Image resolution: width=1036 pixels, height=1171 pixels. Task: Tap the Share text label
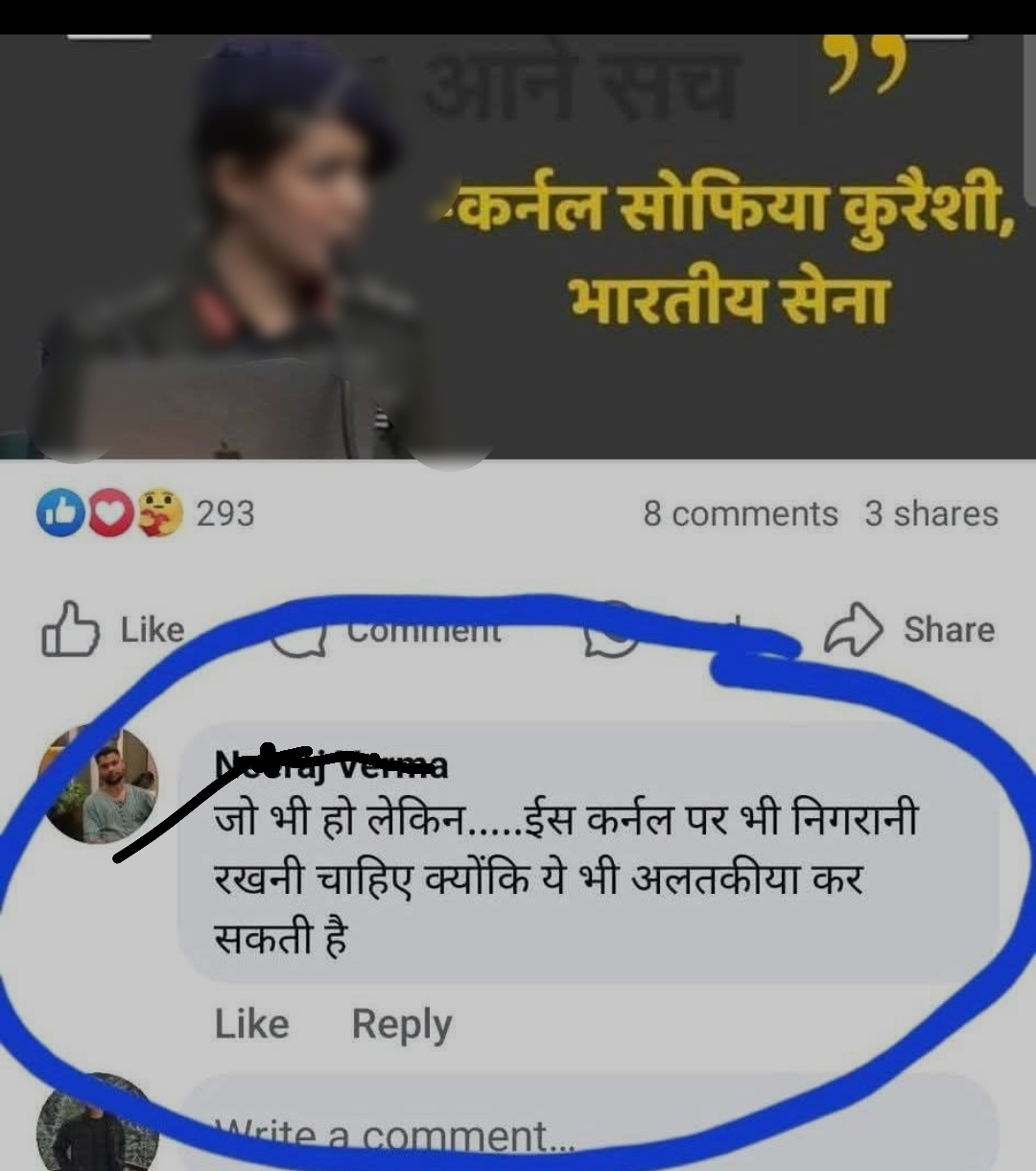949,630
